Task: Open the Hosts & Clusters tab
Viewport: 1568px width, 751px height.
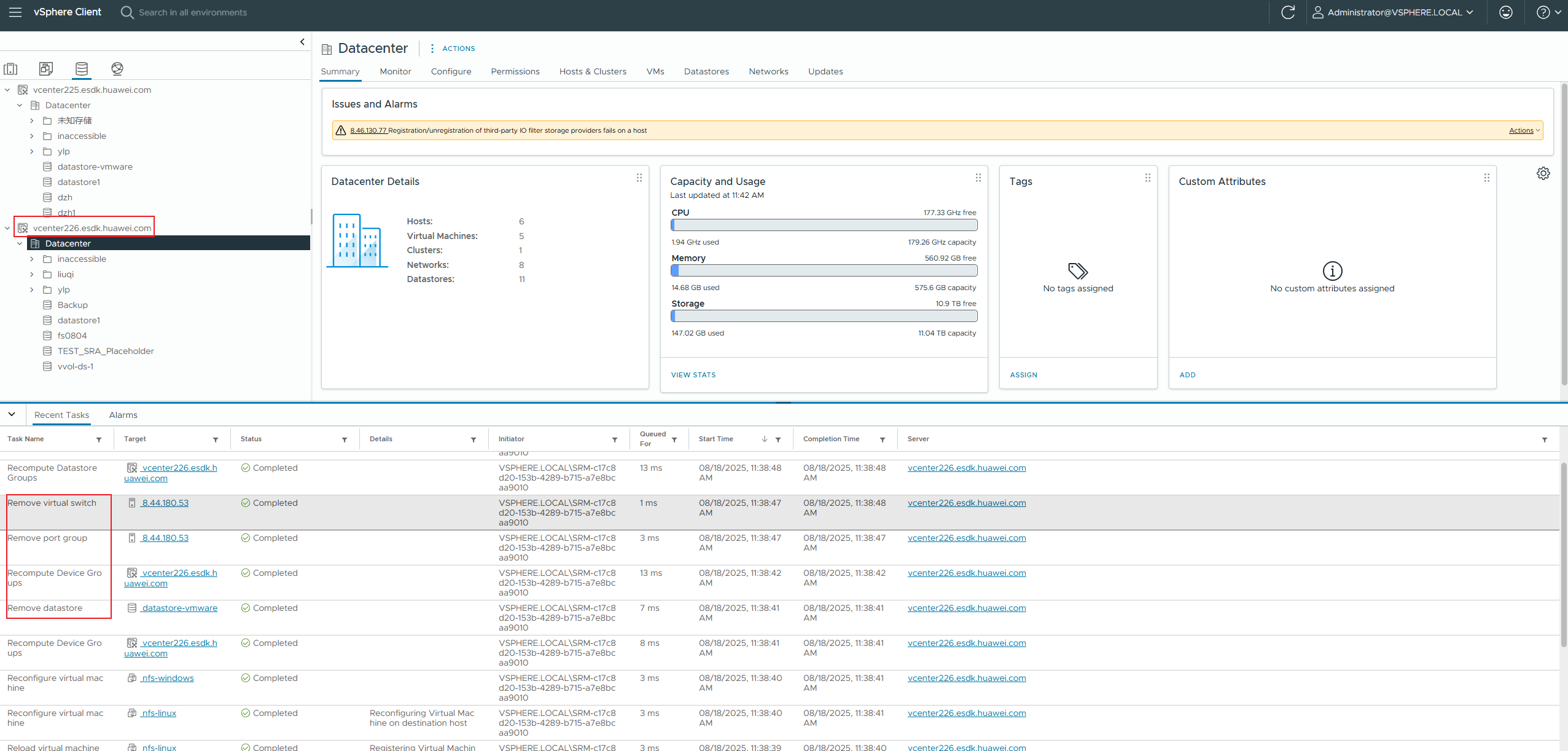Action: pyautogui.click(x=593, y=71)
